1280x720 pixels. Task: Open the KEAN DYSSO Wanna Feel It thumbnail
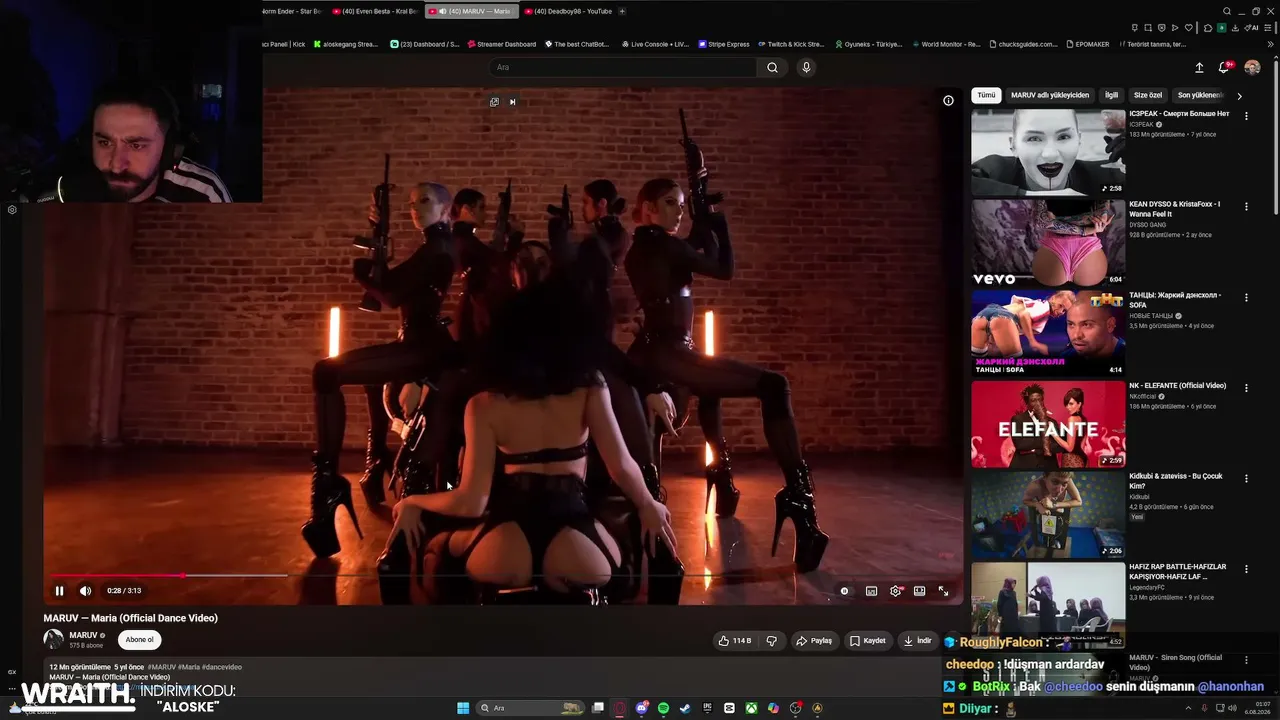tap(1048, 243)
